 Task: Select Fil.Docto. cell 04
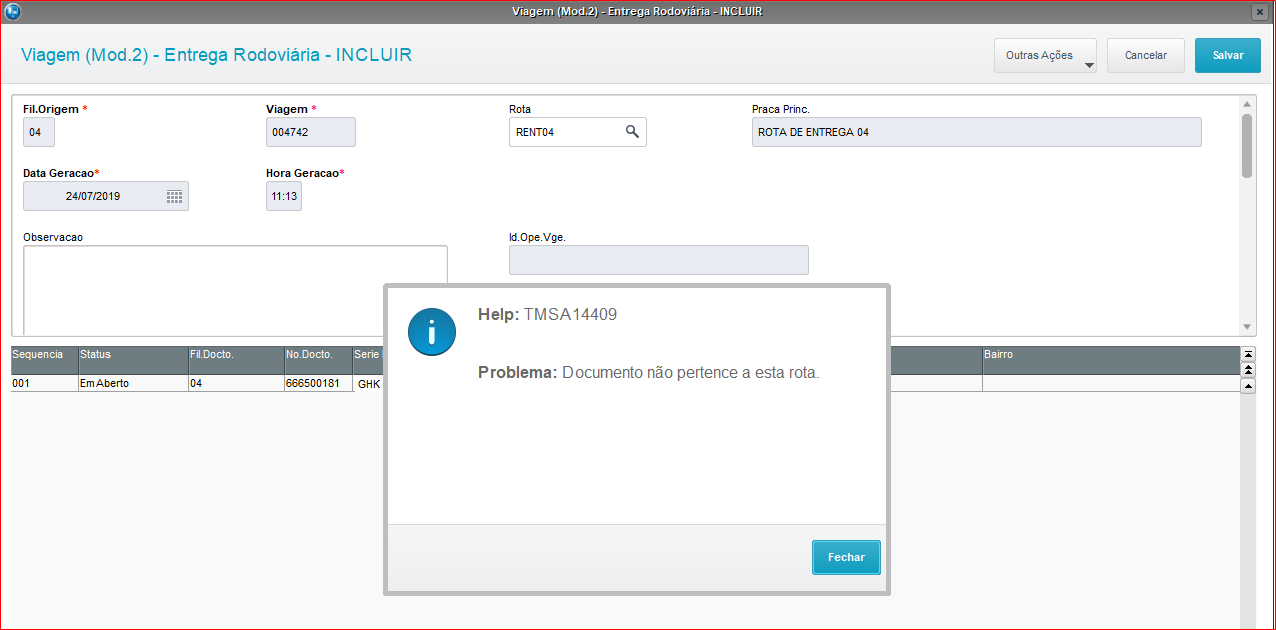[x=237, y=383]
